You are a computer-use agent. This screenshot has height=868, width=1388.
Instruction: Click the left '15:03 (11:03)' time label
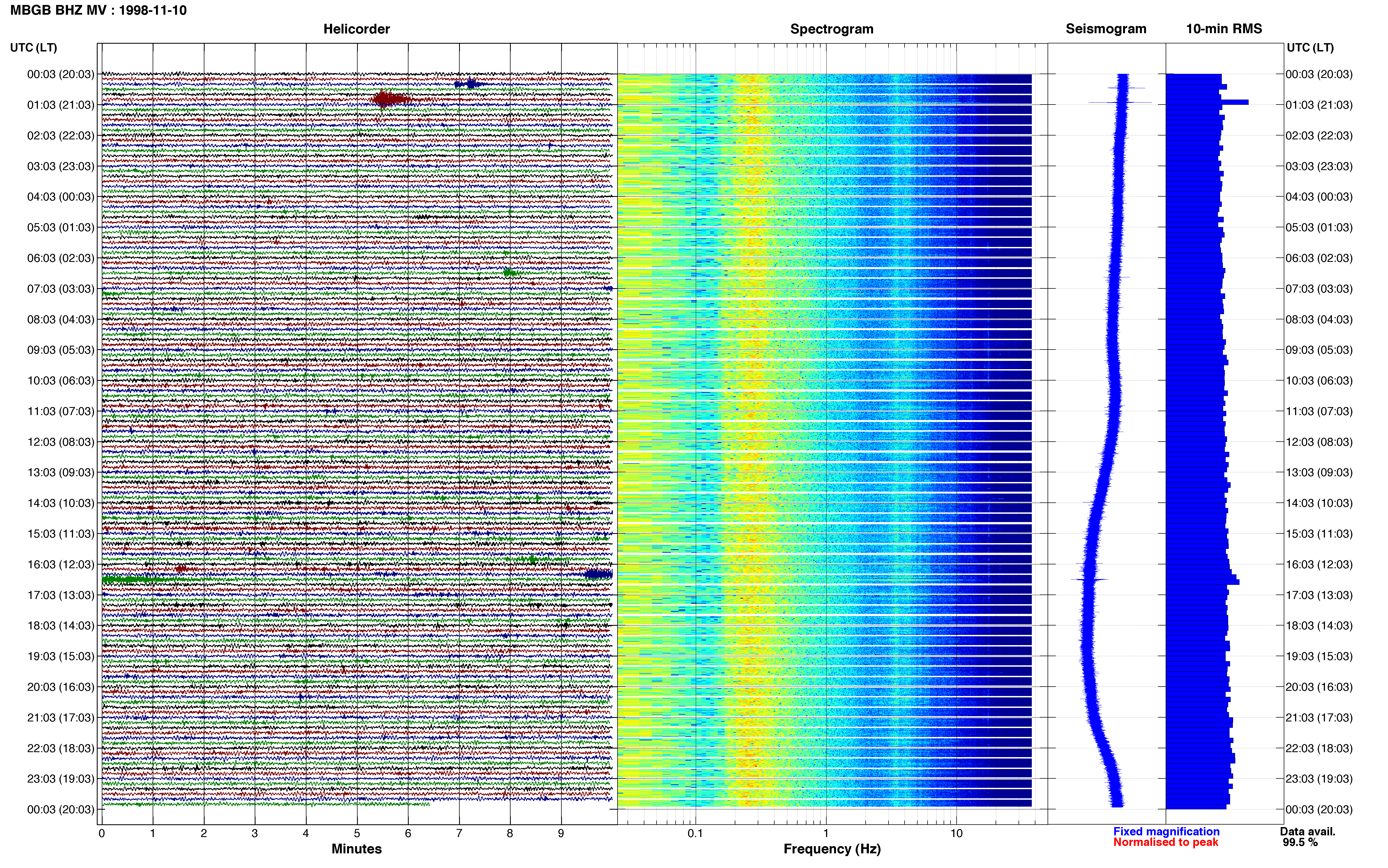click(61, 534)
